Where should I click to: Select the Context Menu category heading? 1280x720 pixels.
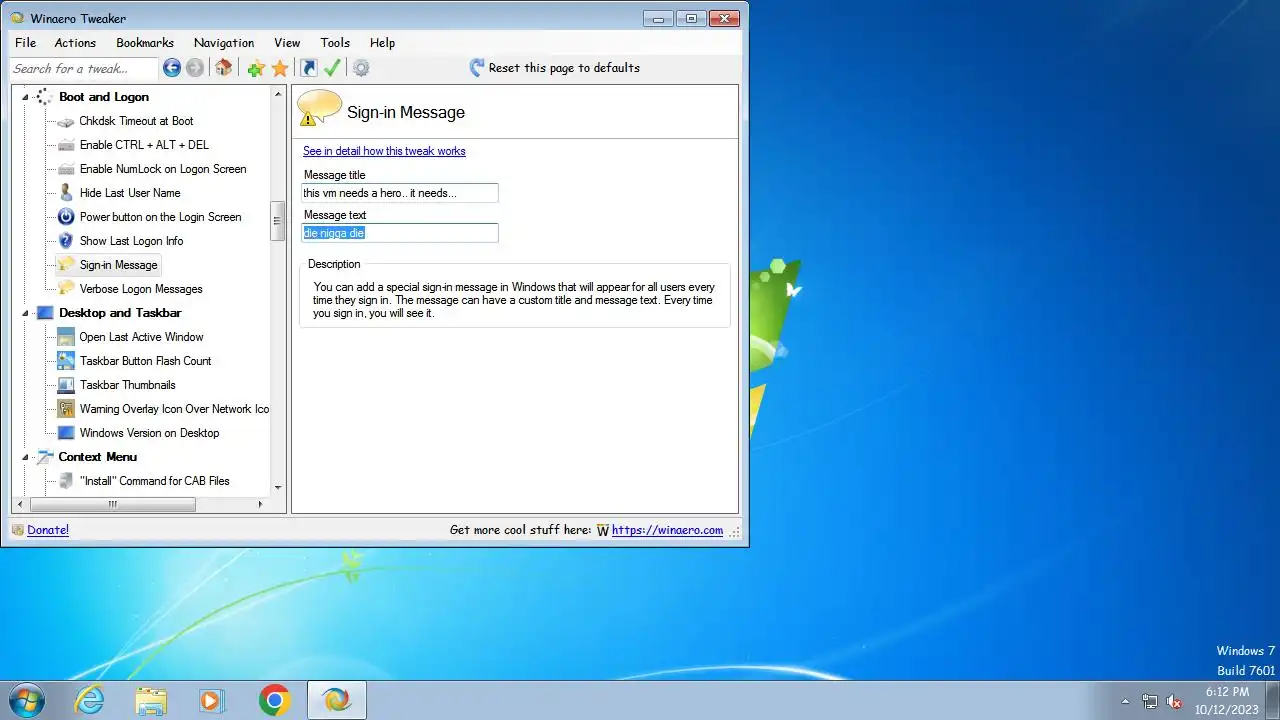(97, 457)
